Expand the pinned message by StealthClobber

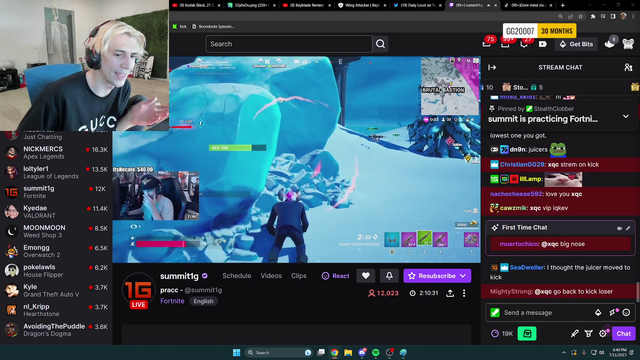626,116
